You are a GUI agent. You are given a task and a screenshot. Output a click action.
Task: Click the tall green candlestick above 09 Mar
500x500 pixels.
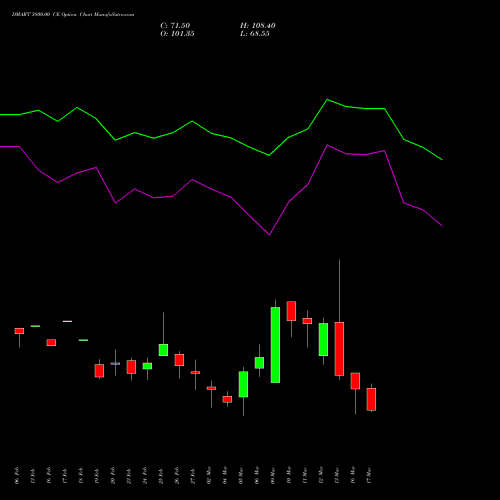click(275, 345)
